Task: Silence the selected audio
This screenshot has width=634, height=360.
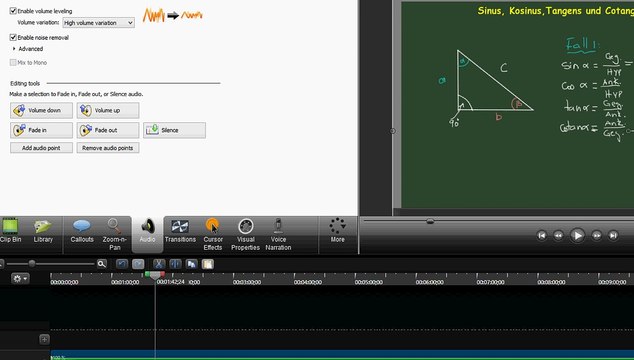Action: pyautogui.click(x=174, y=130)
